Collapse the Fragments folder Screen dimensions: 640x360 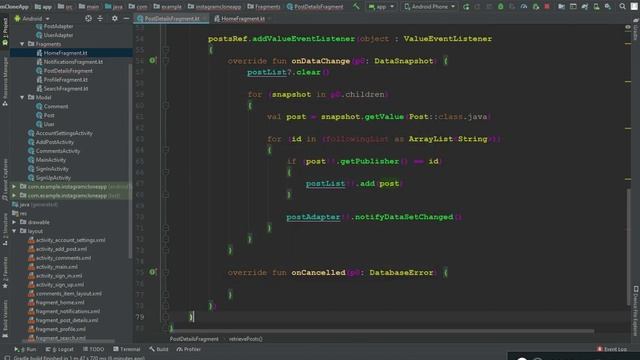[22, 44]
